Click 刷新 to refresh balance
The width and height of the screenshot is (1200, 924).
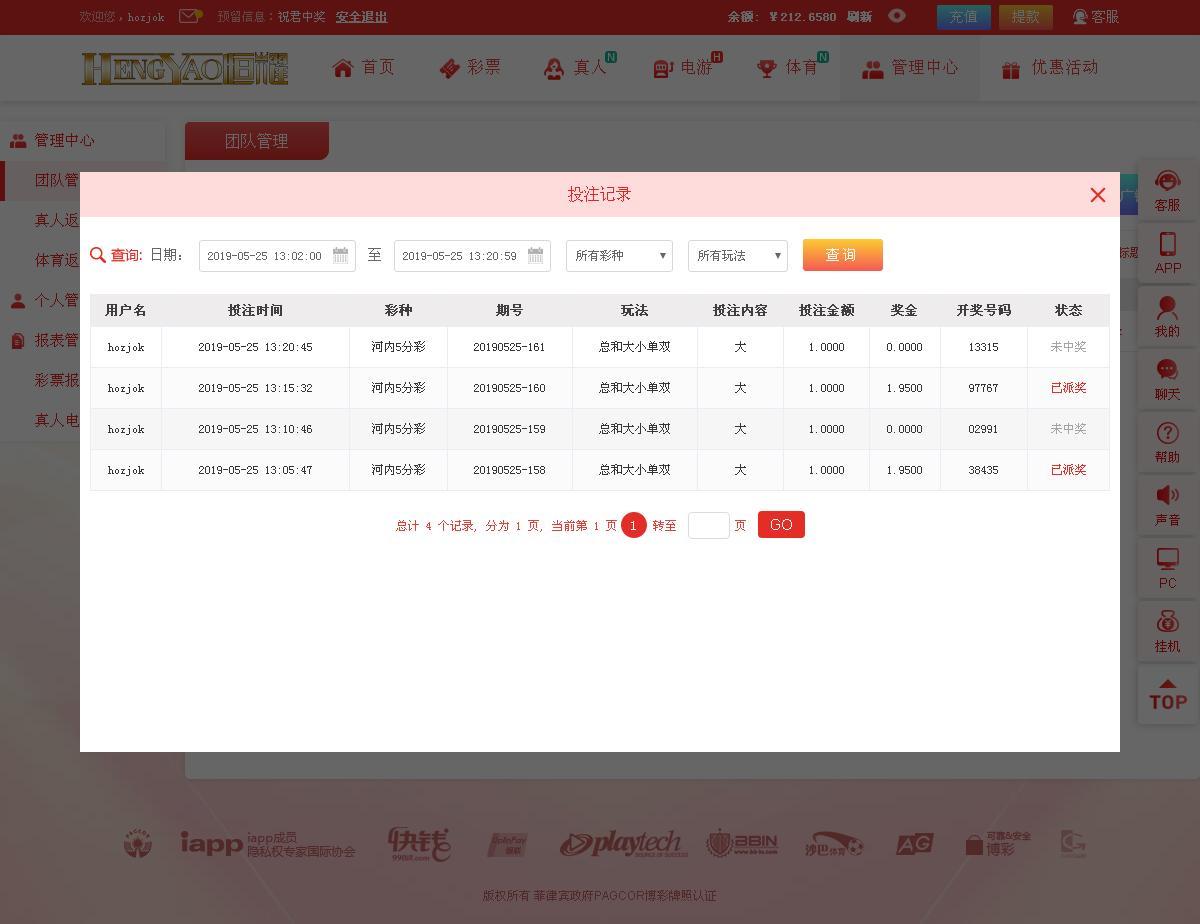(x=859, y=17)
